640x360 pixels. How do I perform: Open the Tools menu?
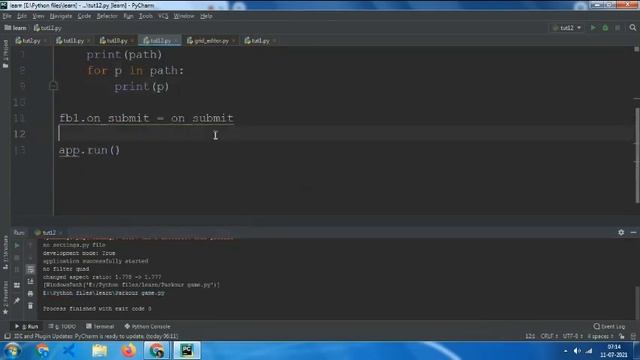coord(145,16)
